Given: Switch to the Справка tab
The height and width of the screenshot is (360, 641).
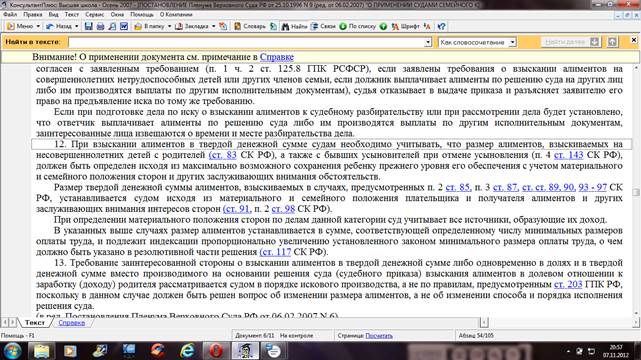Looking at the screenshot, I should click(x=72, y=323).
